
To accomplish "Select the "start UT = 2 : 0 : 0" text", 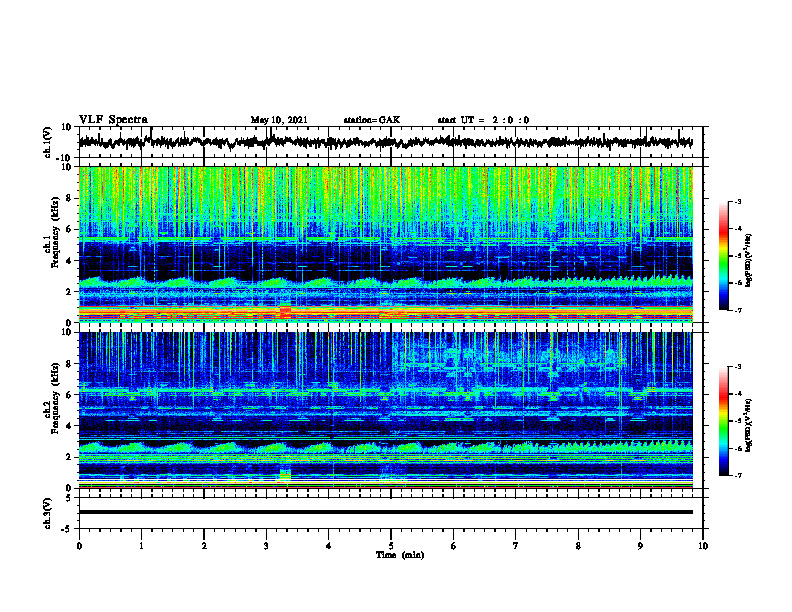I will tap(483, 120).
